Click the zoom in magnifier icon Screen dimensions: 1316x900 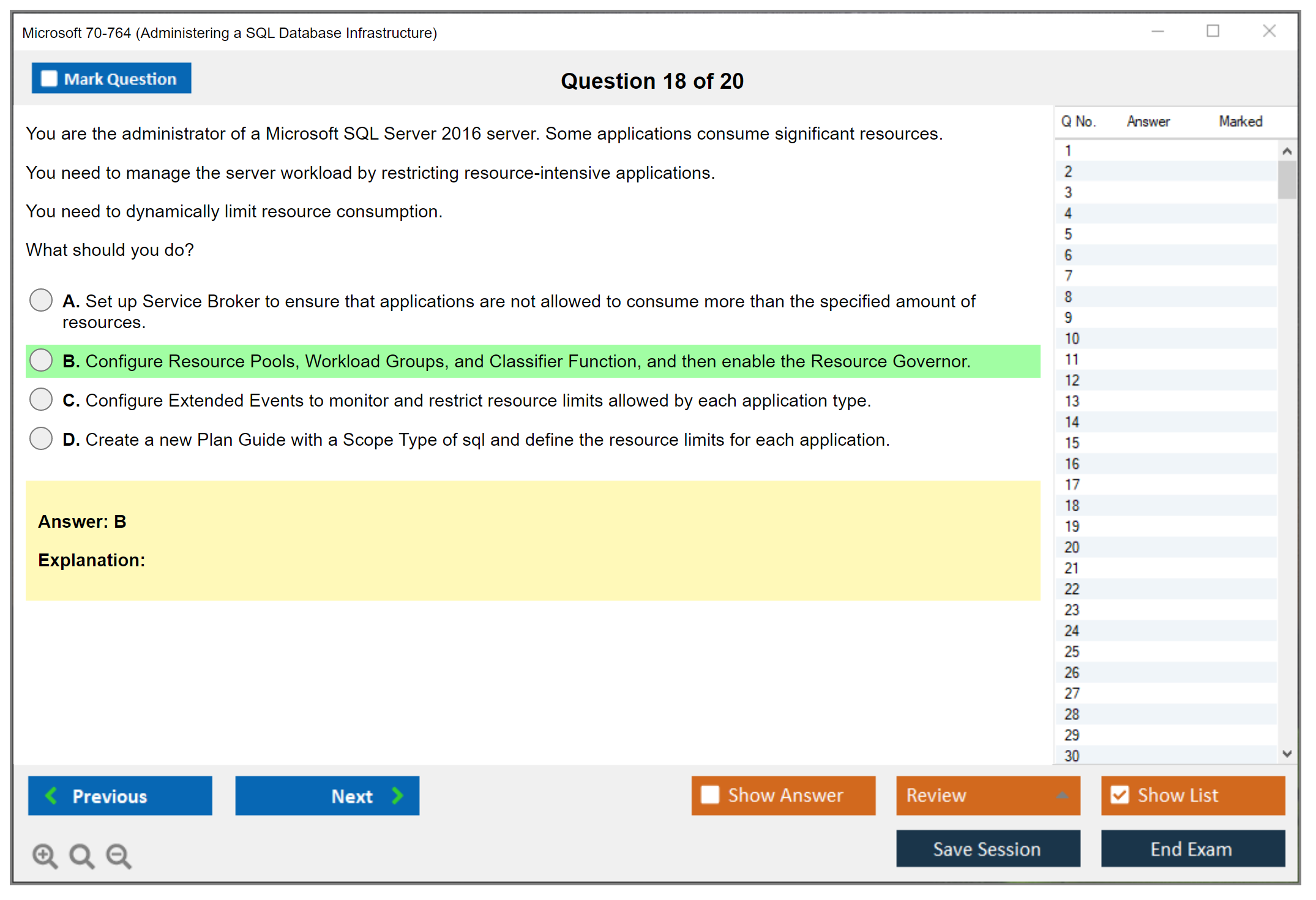(45, 856)
